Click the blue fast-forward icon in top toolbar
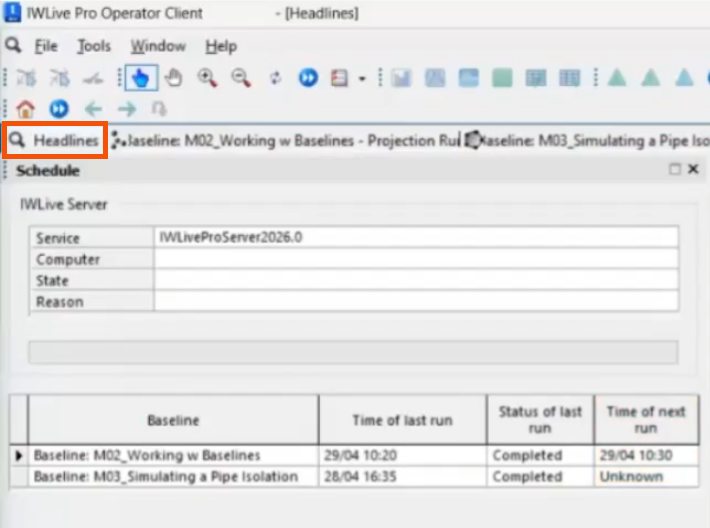 [x=308, y=78]
